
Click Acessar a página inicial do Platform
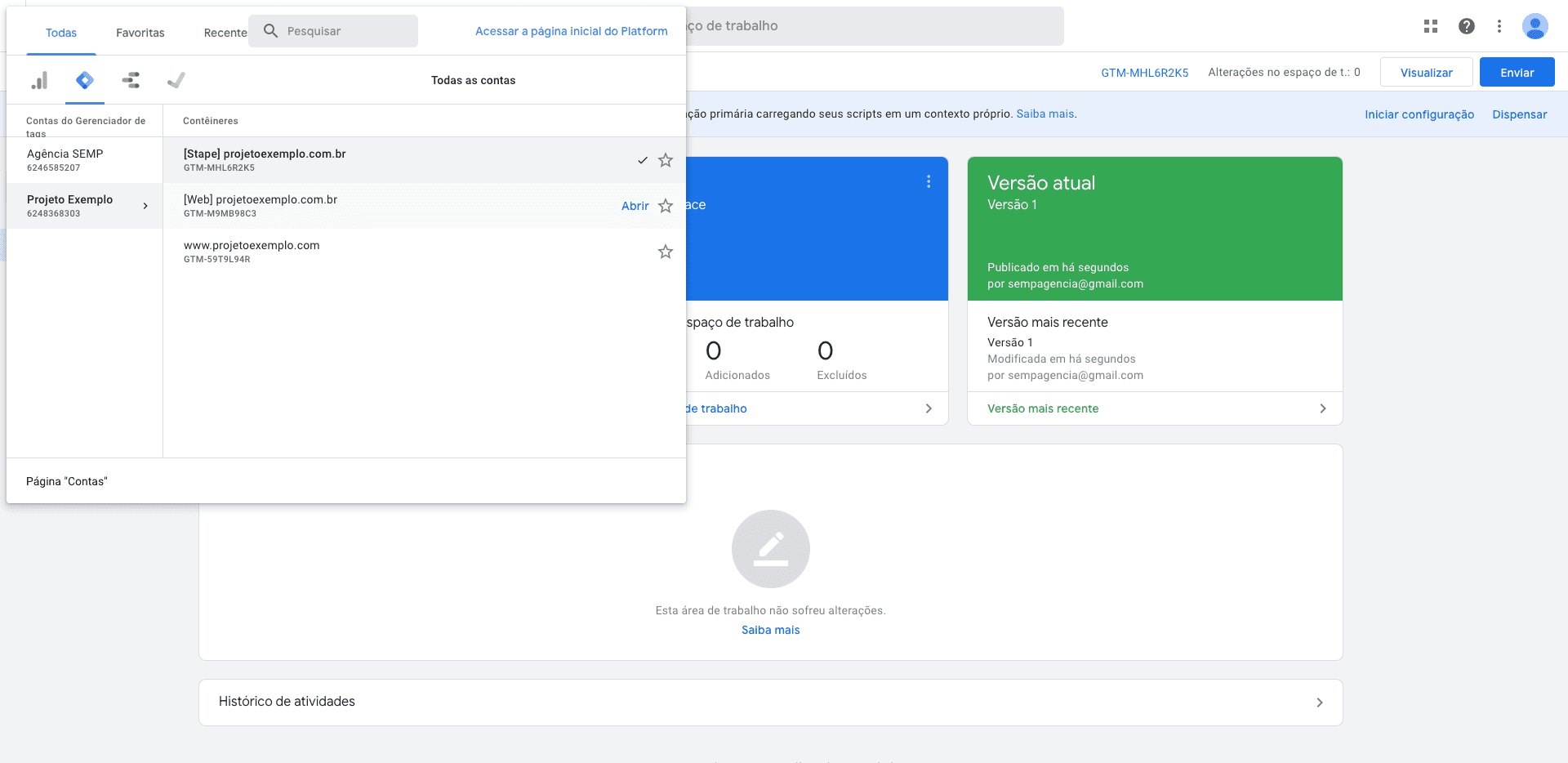pyautogui.click(x=572, y=31)
